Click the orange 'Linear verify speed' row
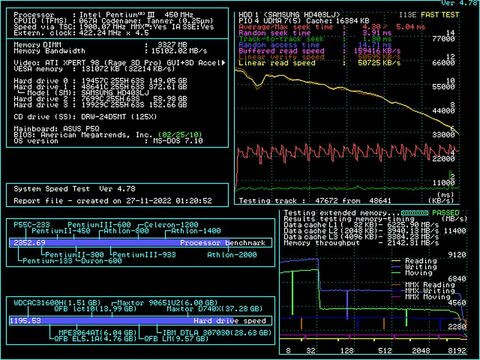Viewport: 480px width, 360px height. pyautogui.click(x=319, y=57)
